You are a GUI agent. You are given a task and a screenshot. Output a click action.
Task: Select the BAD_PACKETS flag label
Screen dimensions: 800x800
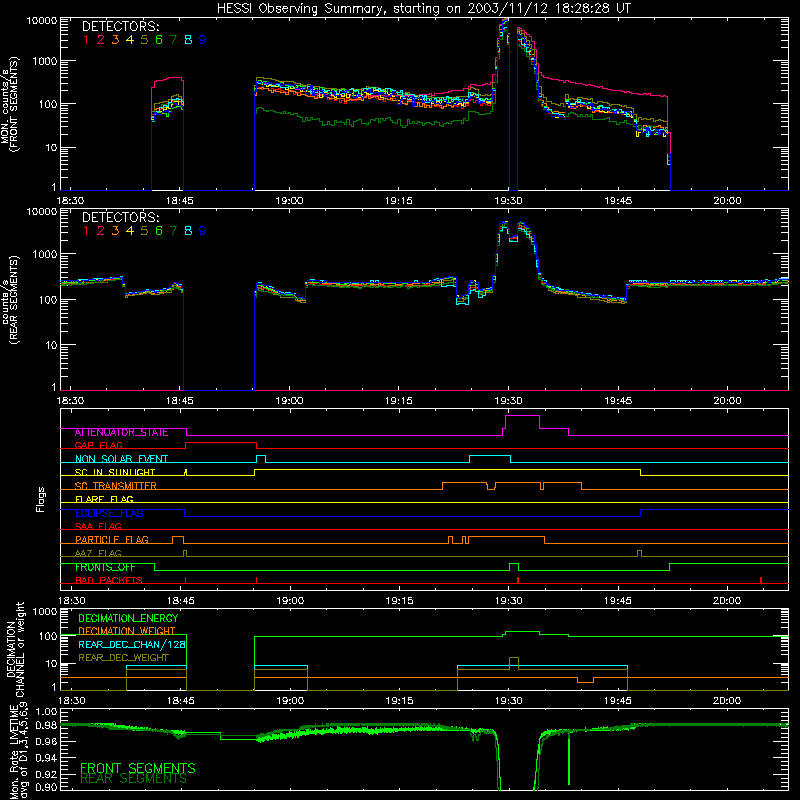click(109, 580)
